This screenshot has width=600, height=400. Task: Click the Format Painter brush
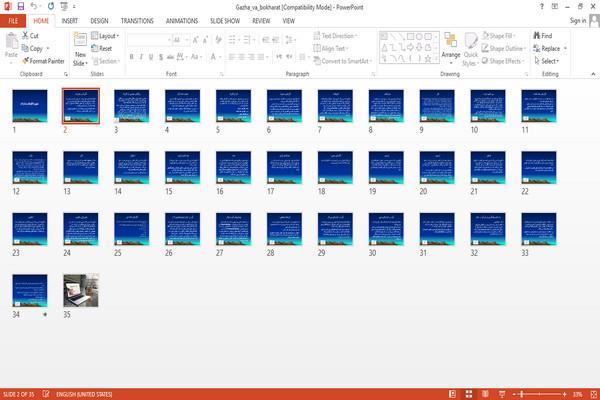point(25,61)
